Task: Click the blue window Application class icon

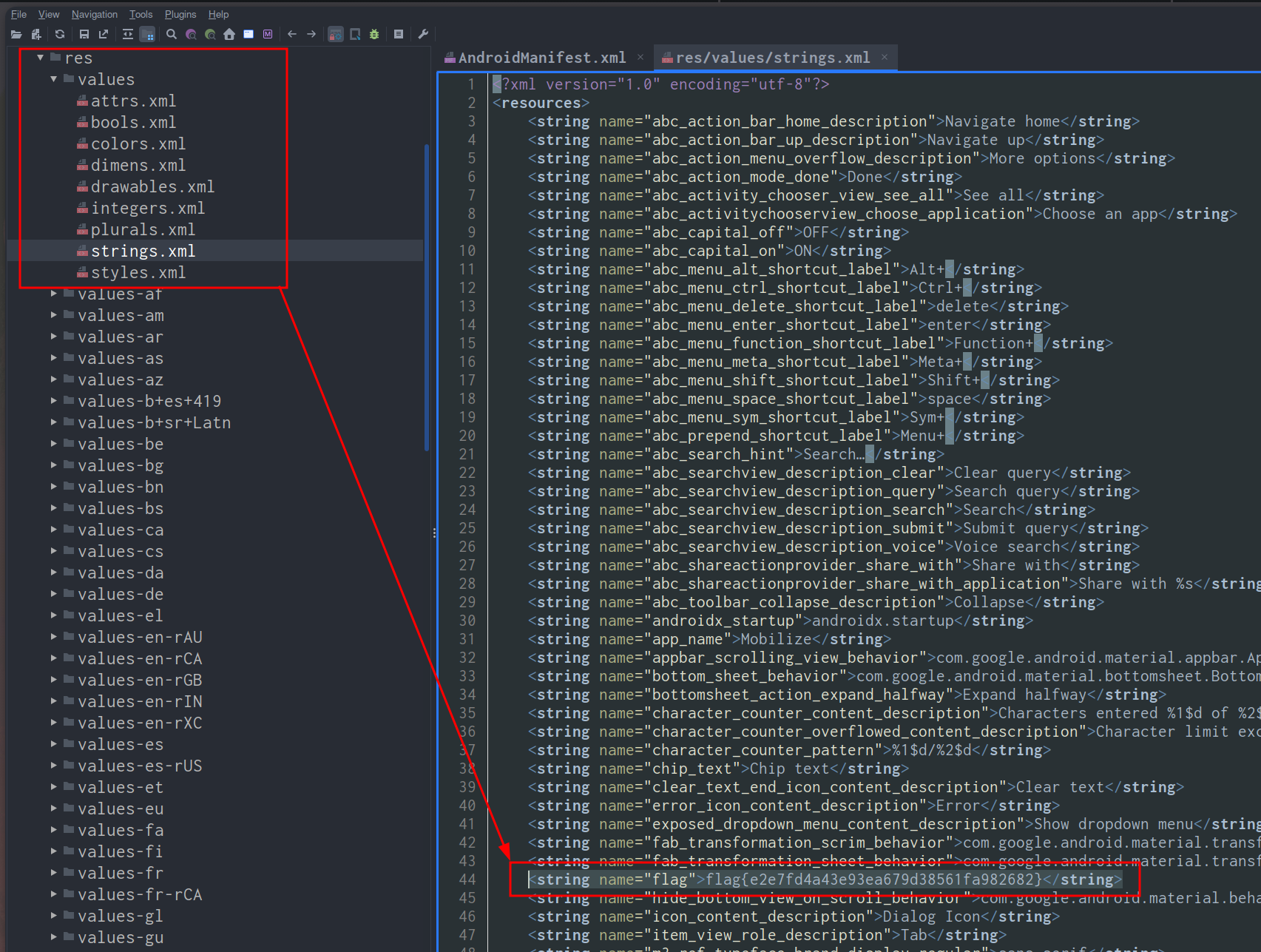Action: pyautogui.click(x=249, y=34)
